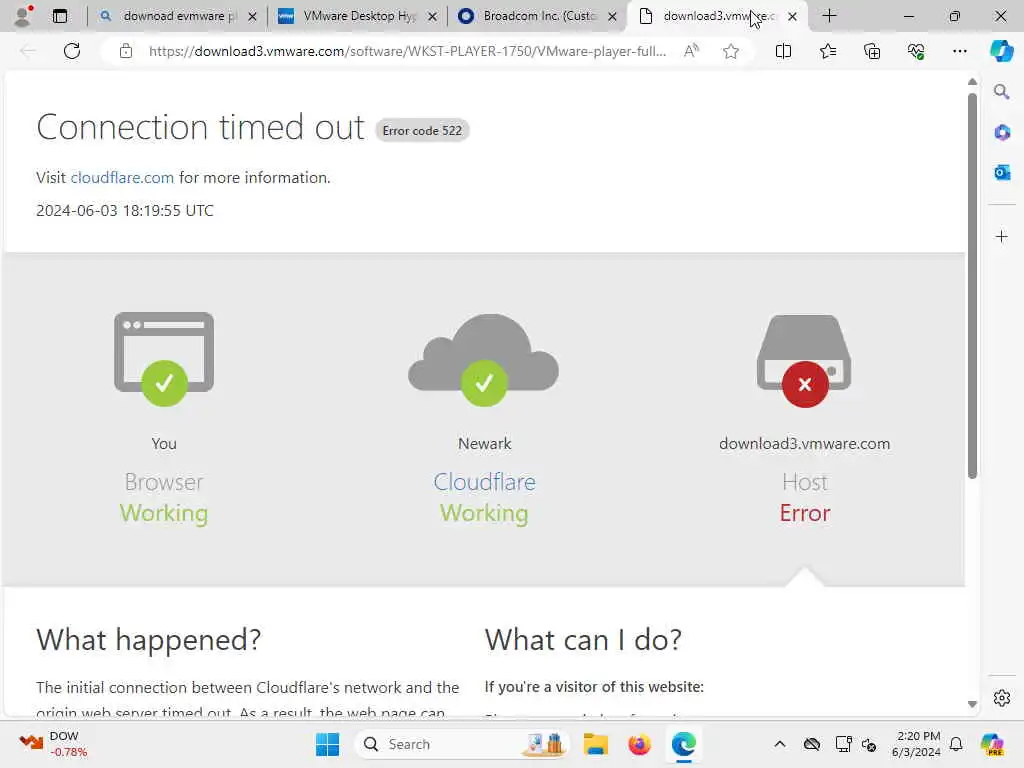
Task: Click the 'What happened?' heading
Action: (149, 639)
